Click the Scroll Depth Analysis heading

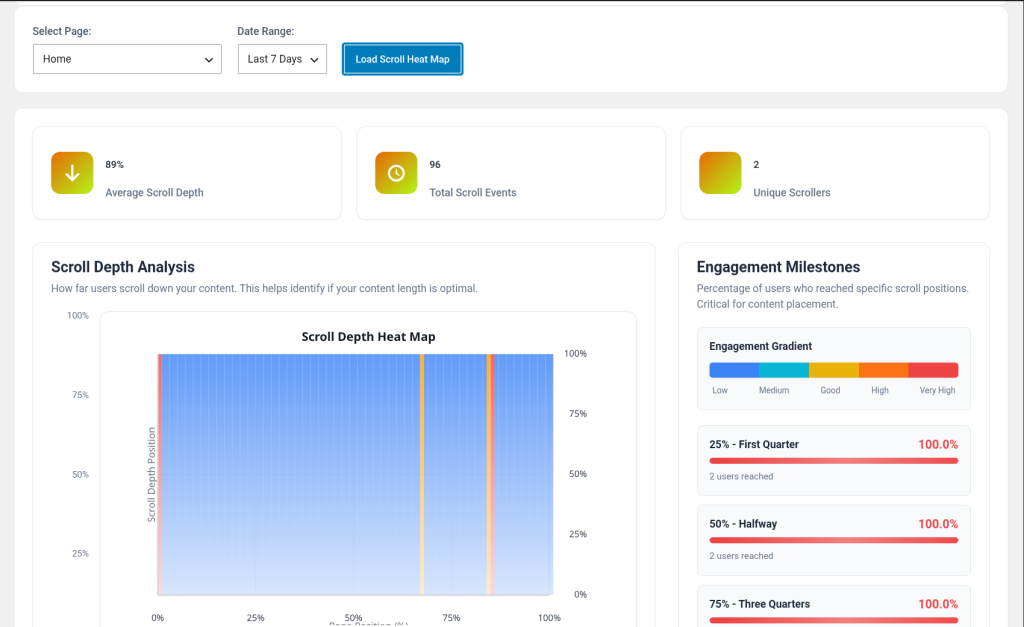click(x=123, y=267)
